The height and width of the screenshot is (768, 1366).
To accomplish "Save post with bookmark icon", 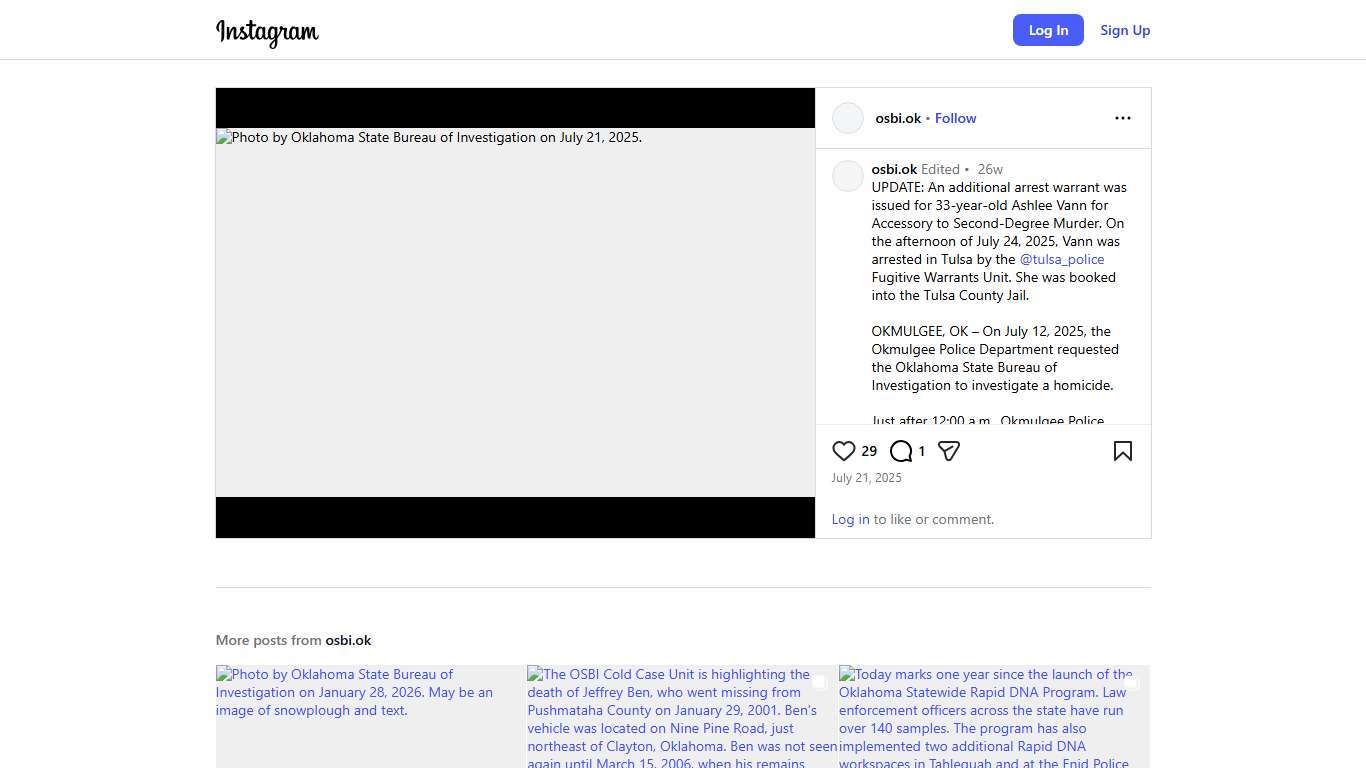I will (1122, 451).
